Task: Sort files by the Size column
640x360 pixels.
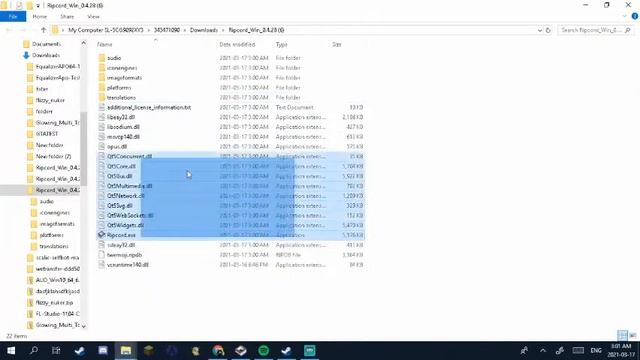Action: (x=337, y=44)
